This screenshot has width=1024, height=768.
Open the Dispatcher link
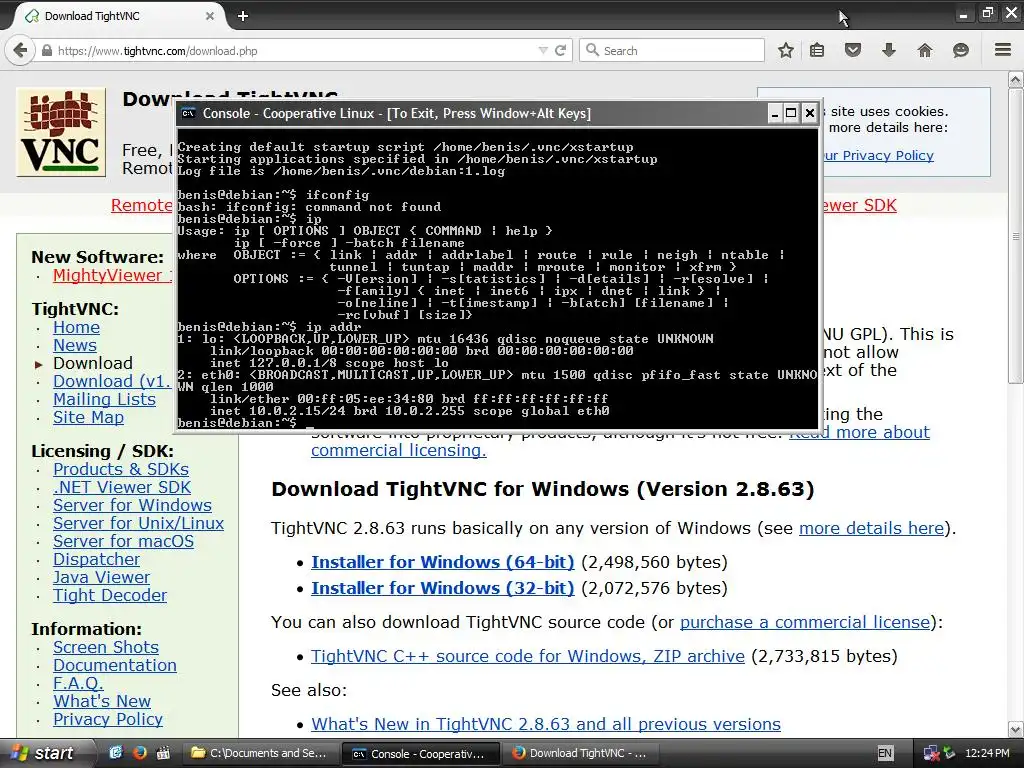96,559
